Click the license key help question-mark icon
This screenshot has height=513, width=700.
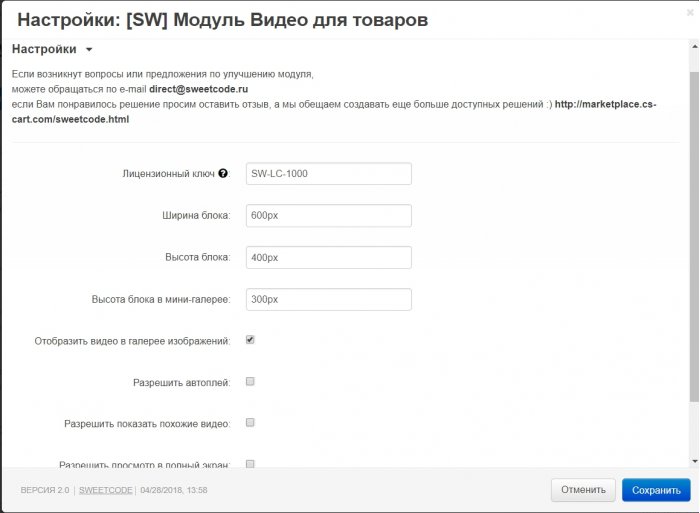[223, 173]
